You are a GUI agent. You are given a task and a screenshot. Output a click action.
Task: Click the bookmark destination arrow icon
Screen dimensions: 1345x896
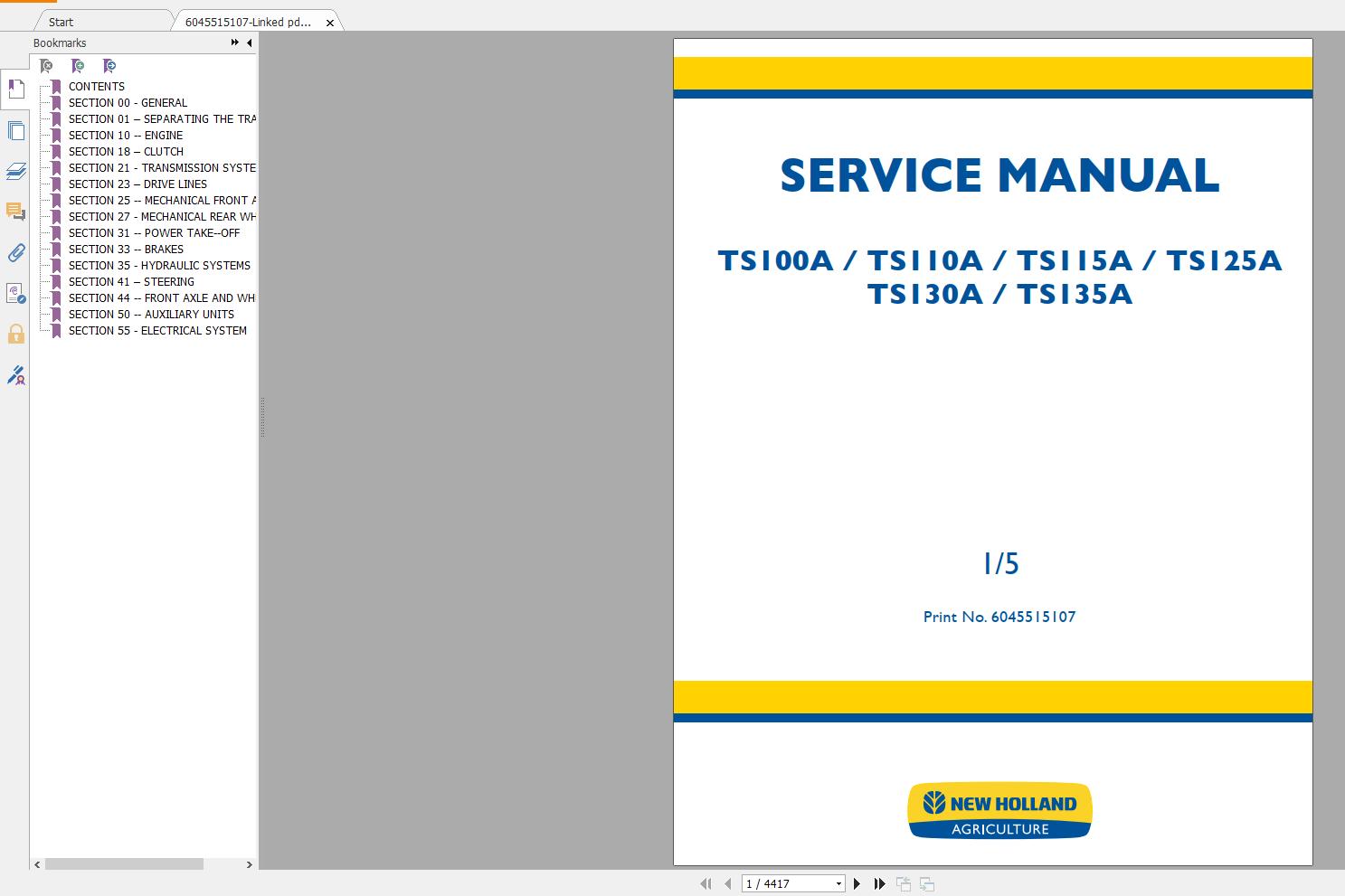pyautogui.click(x=109, y=66)
